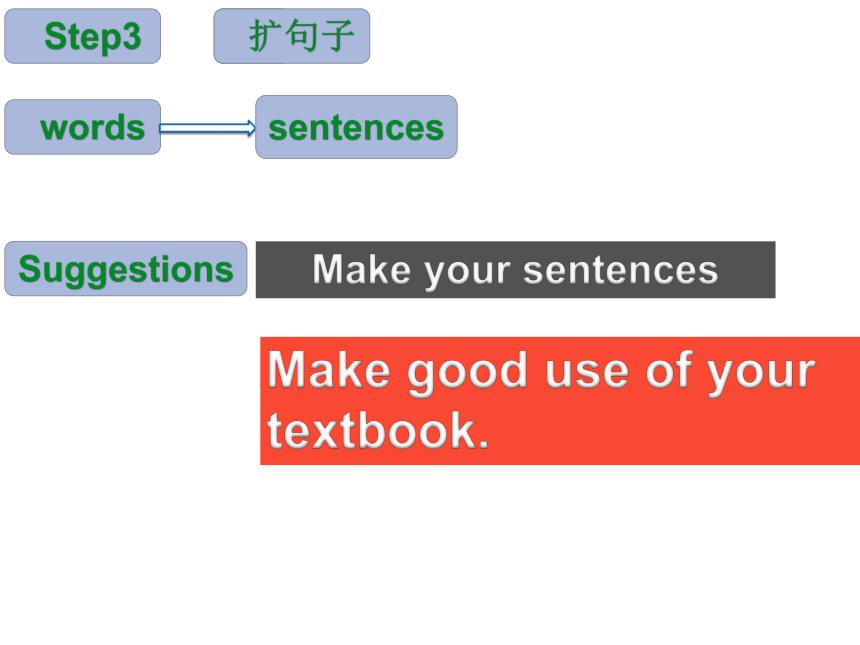Select the word 'good' in red box
Screen dimensions: 860x645
coord(467,374)
